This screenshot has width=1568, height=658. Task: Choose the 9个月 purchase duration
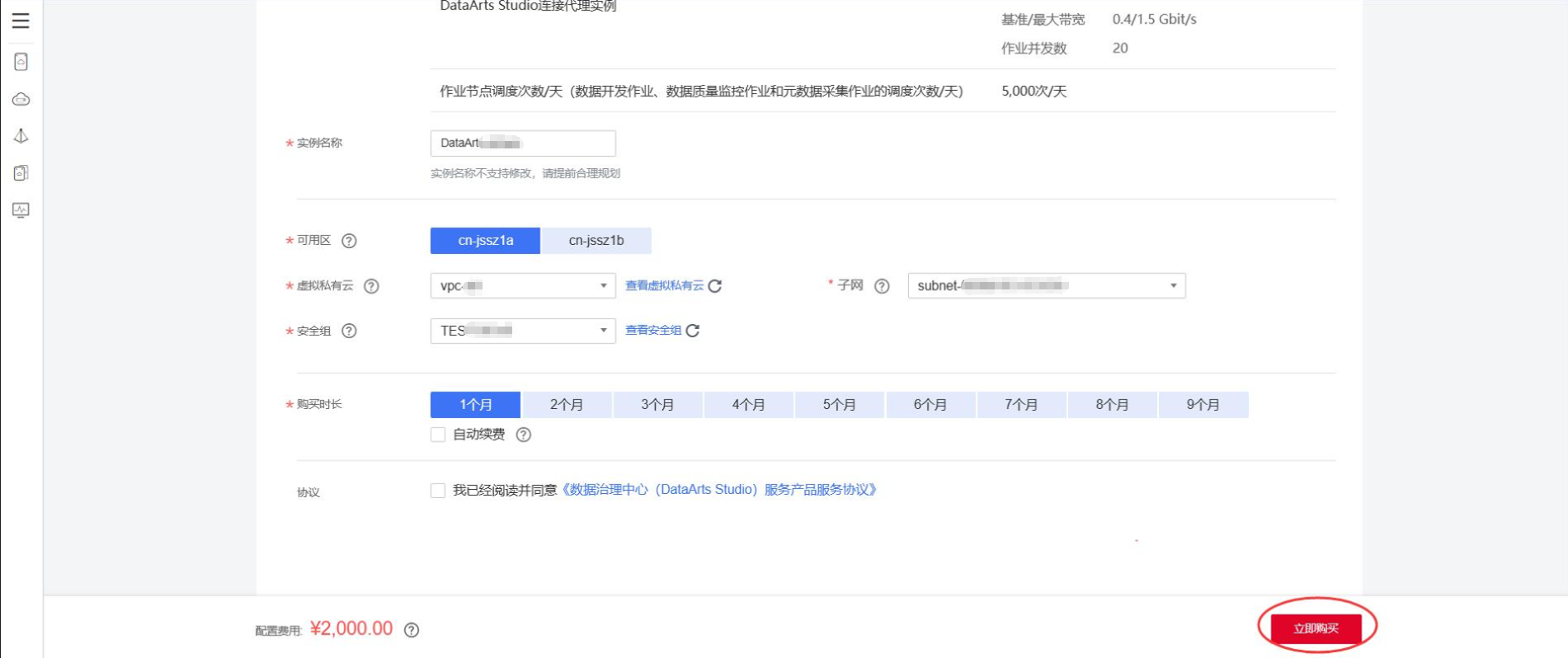(x=1203, y=405)
